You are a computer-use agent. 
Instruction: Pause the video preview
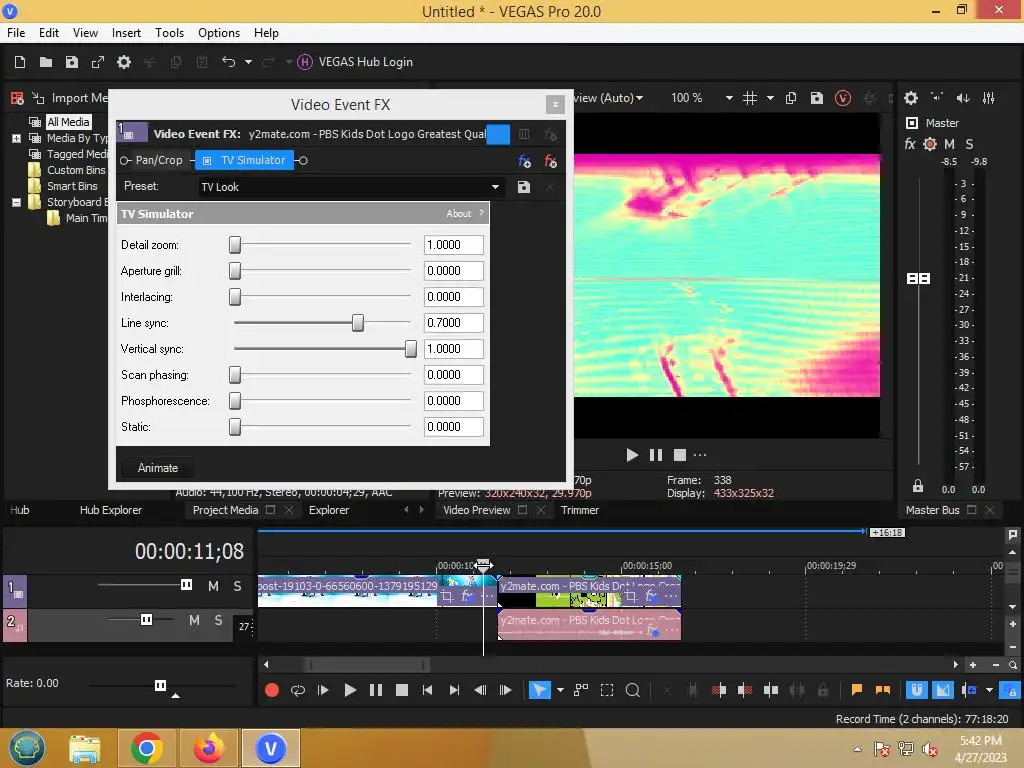click(x=656, y=455)
